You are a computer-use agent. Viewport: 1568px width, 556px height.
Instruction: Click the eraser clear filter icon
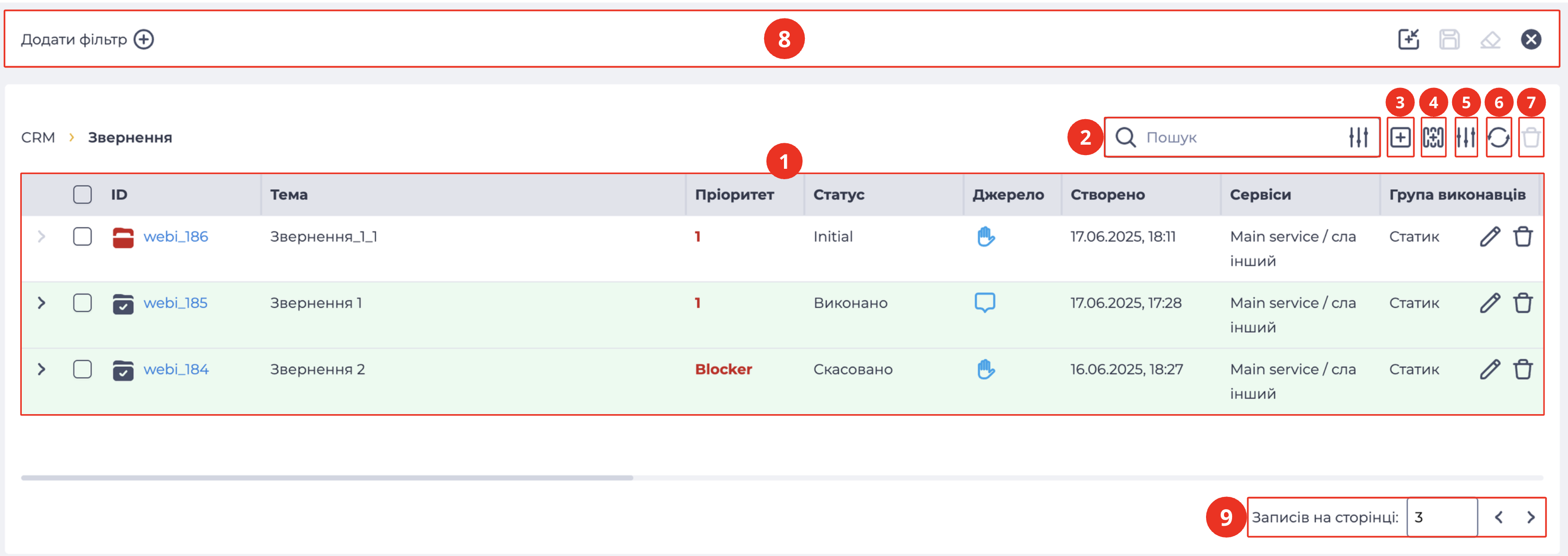[1490, 40]
